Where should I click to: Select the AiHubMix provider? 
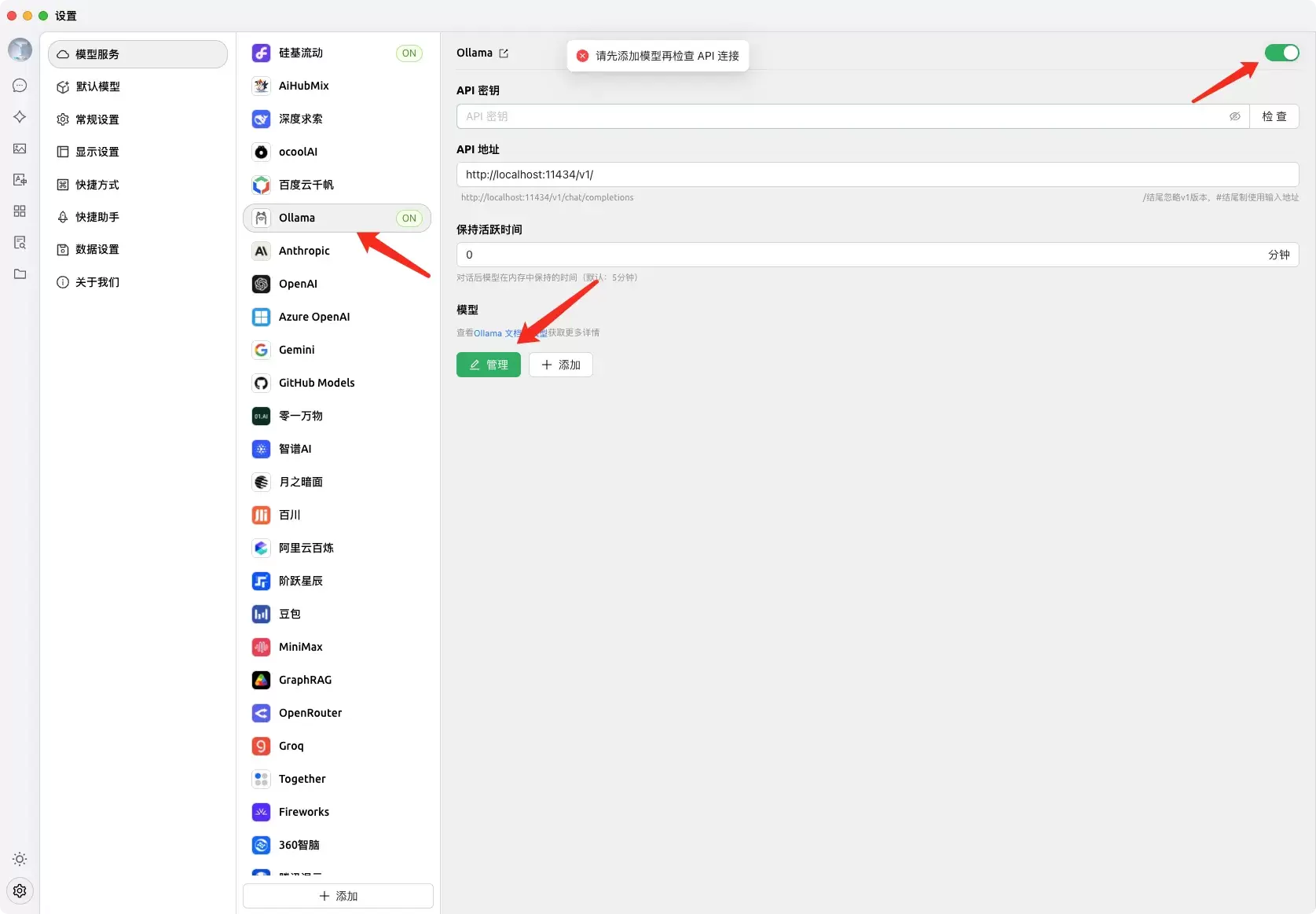pos(337,86)
